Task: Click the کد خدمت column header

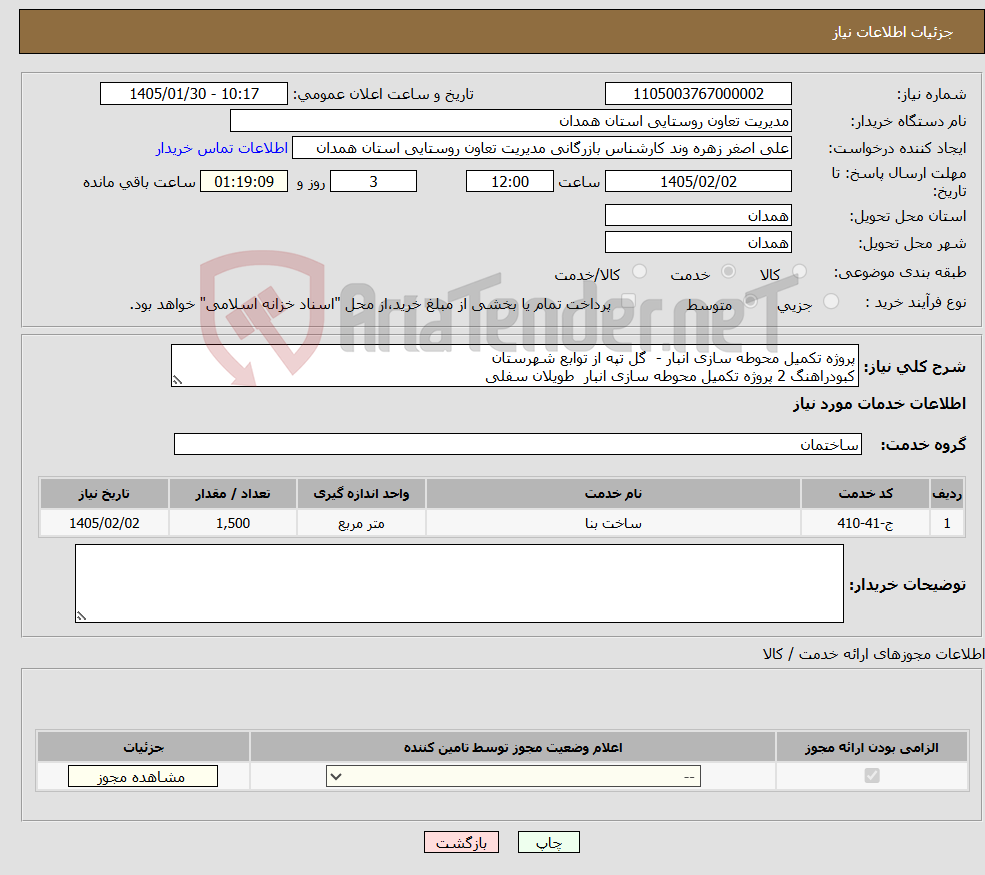Action: pos(865,494)
